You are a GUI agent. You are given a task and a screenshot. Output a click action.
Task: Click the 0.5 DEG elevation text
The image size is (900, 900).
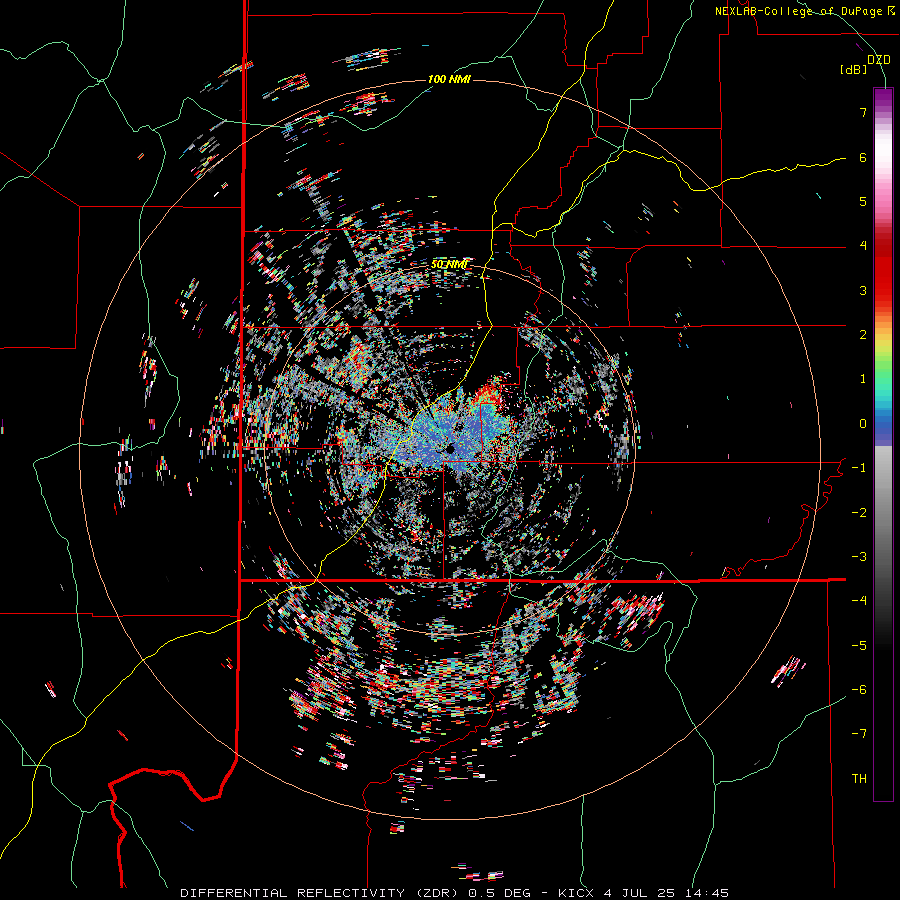click(500, 893)
